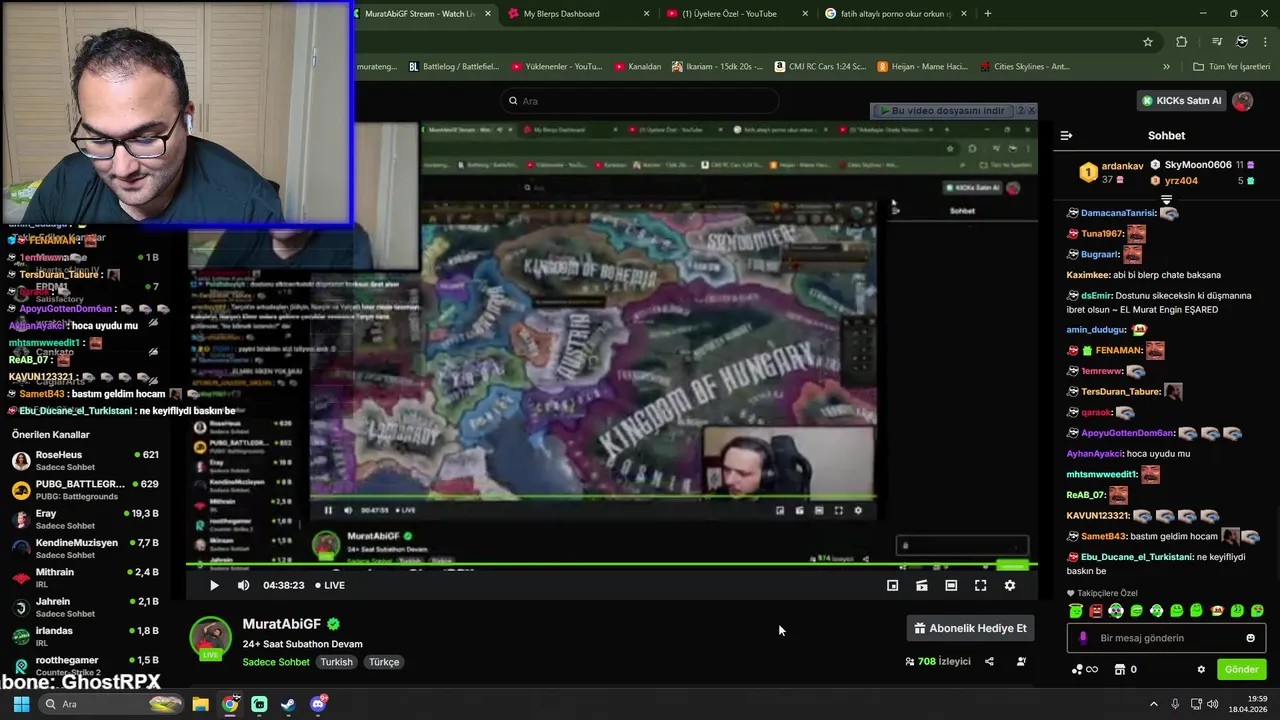
Task: Click the purple microphone icon in the chat box
Action: point(1082,638)
